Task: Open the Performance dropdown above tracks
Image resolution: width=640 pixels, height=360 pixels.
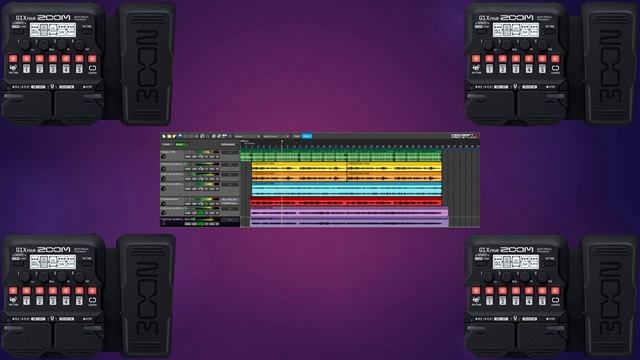Action: (x=229, y=144)
